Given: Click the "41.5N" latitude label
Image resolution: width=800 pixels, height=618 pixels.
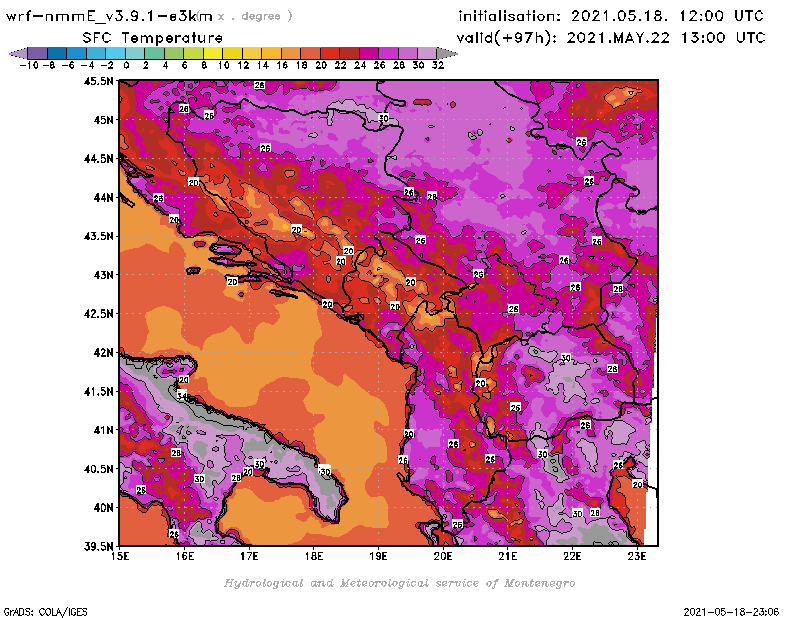Looking at the screenshot, I should pos(98,391).
